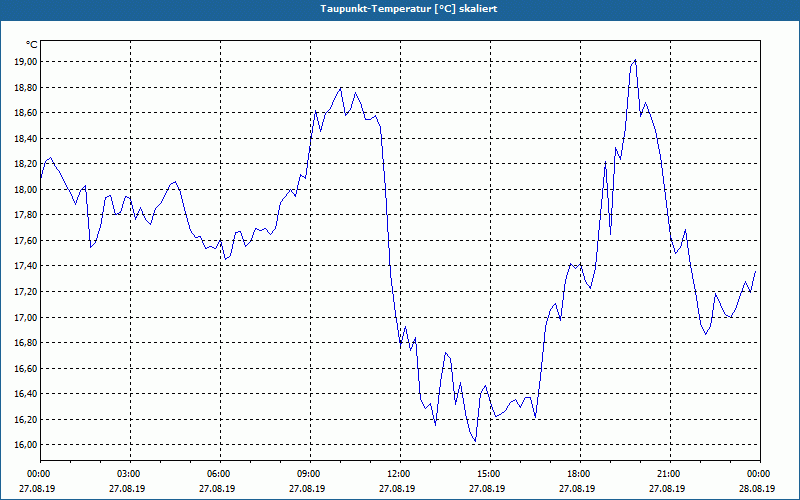This screenshot has height=500, width=800.
Task: Click the y-axis label 16,40
Action: [27, 394]
